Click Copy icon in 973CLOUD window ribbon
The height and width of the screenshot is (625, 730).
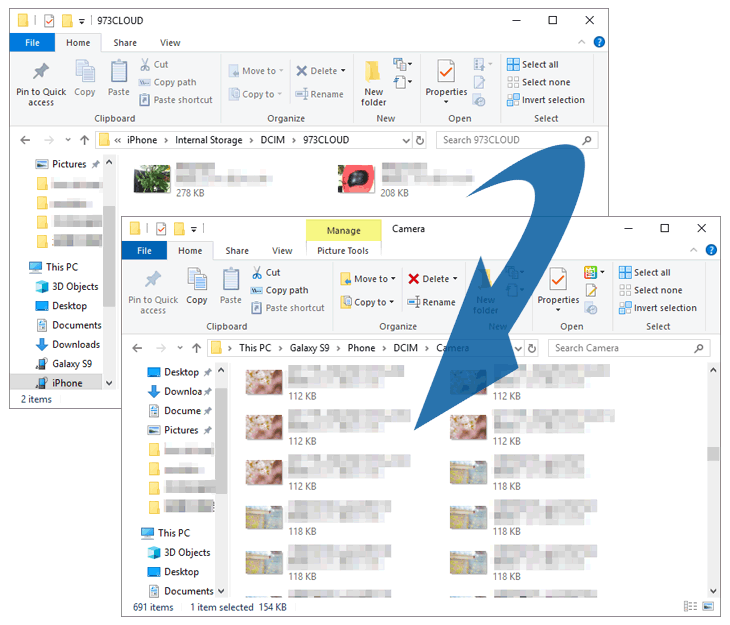[85, 78]
